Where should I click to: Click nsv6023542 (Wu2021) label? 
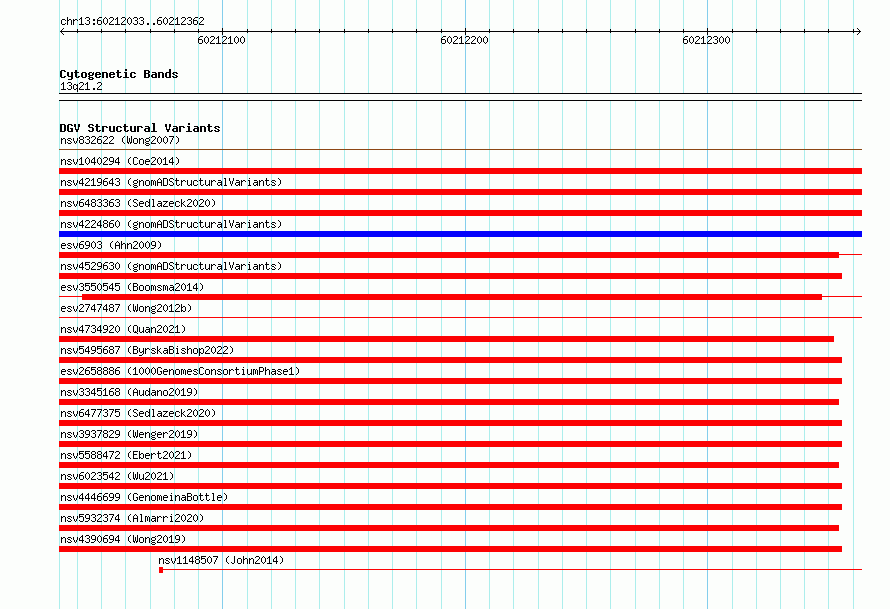point(117,476)
